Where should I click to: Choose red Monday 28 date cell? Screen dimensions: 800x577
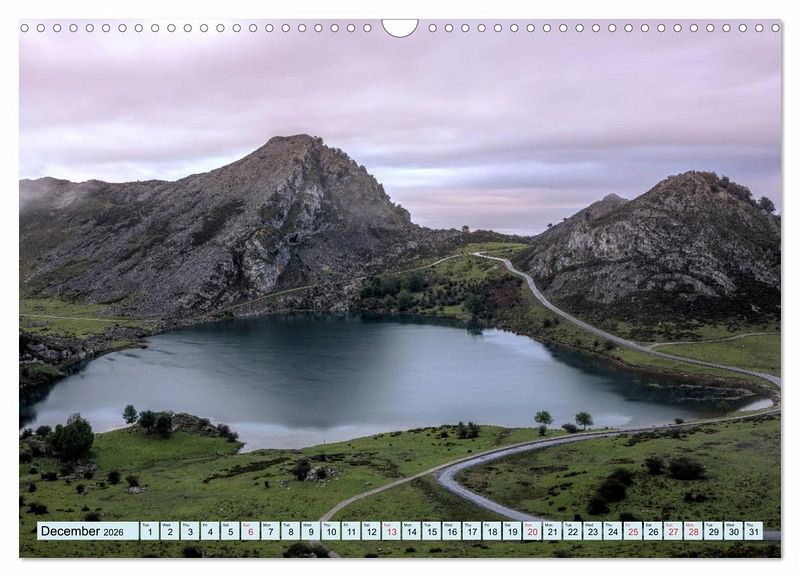(693, 531)
